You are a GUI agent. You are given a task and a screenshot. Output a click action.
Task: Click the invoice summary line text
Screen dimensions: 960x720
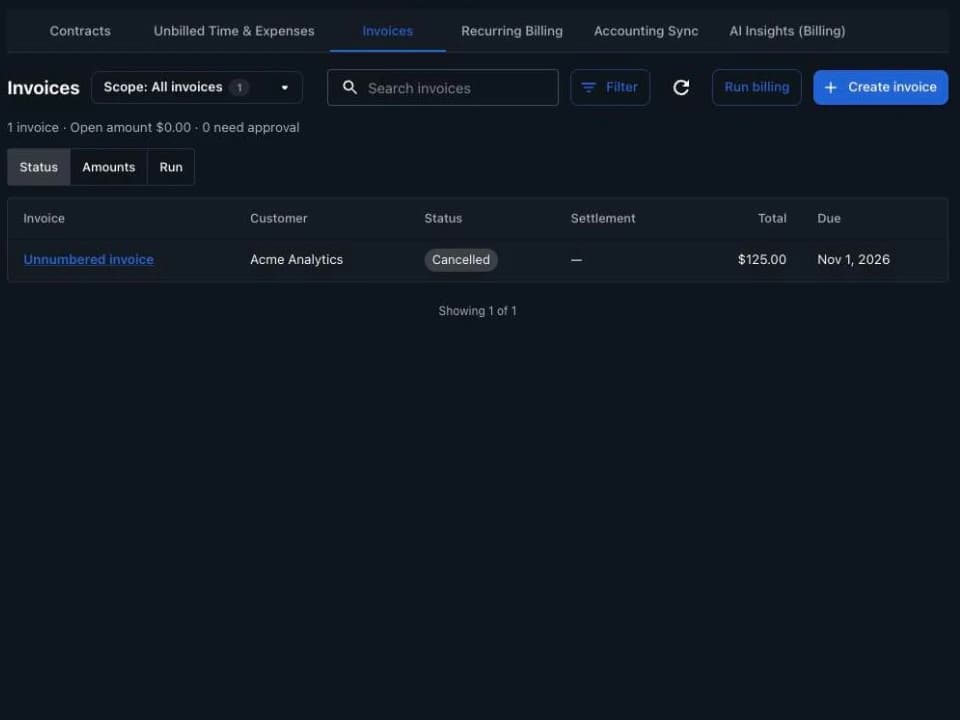(154, 128)
